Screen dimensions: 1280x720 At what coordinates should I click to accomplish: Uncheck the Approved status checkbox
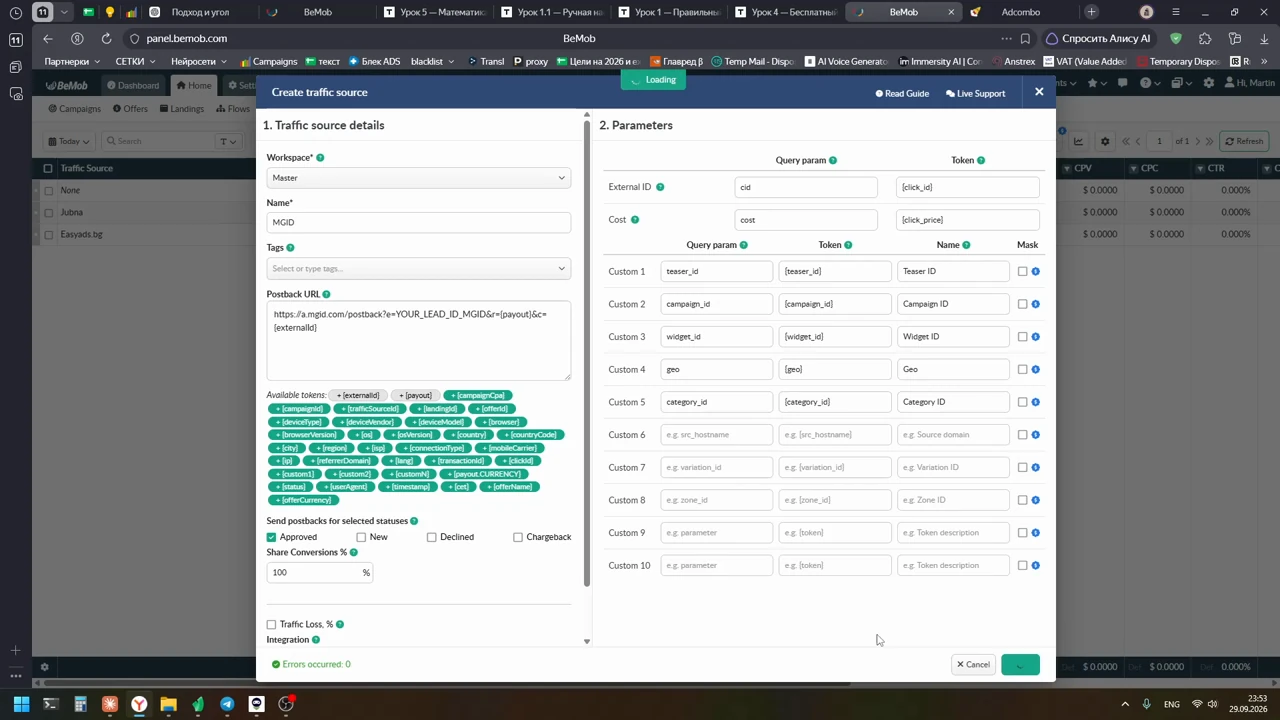click(271, 537)
